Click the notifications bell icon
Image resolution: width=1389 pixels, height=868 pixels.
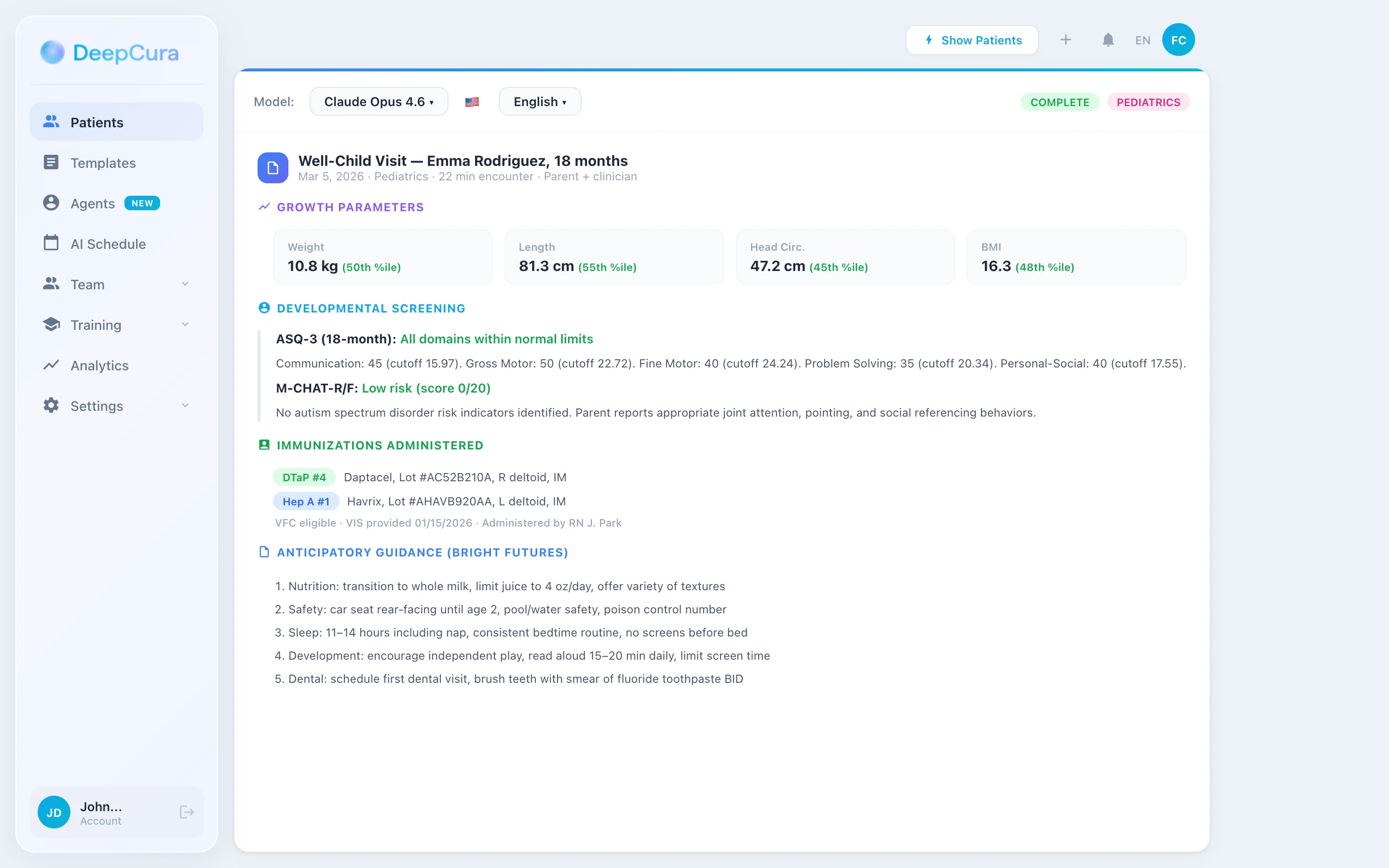coord(1107,40)
